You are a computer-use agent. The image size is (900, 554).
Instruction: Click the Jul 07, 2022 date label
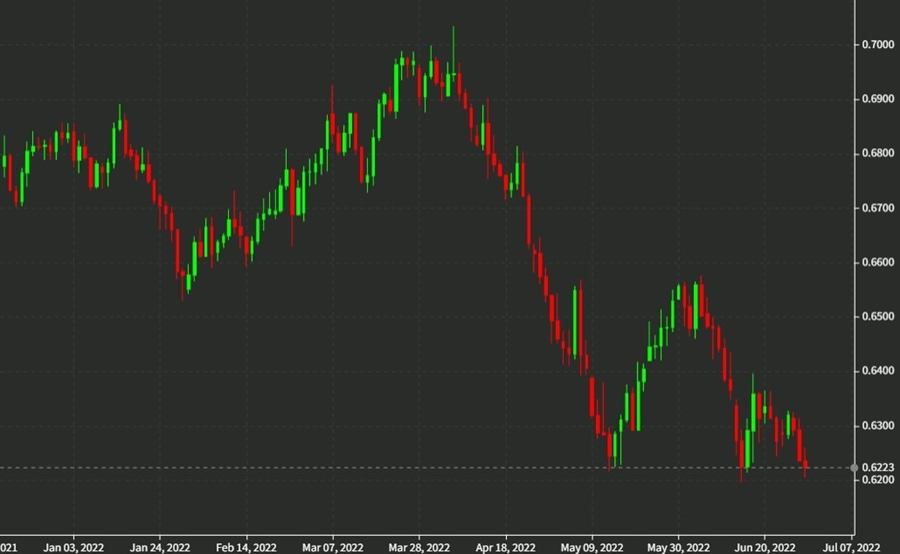pos(851,548)
